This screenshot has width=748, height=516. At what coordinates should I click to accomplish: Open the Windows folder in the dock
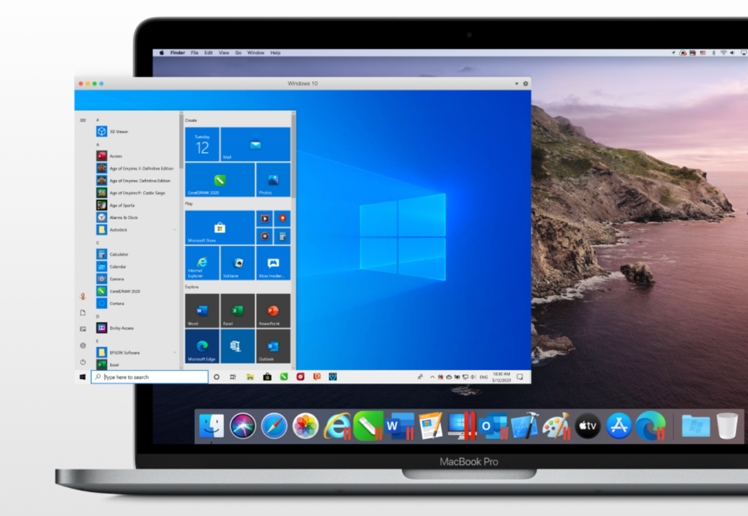[x=696, y=426]
